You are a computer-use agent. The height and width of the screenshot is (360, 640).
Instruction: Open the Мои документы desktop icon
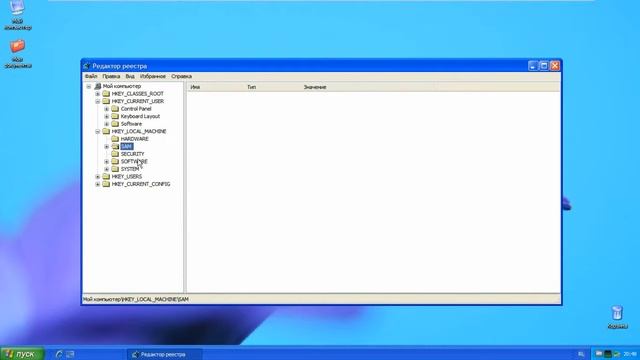[18, 54]
